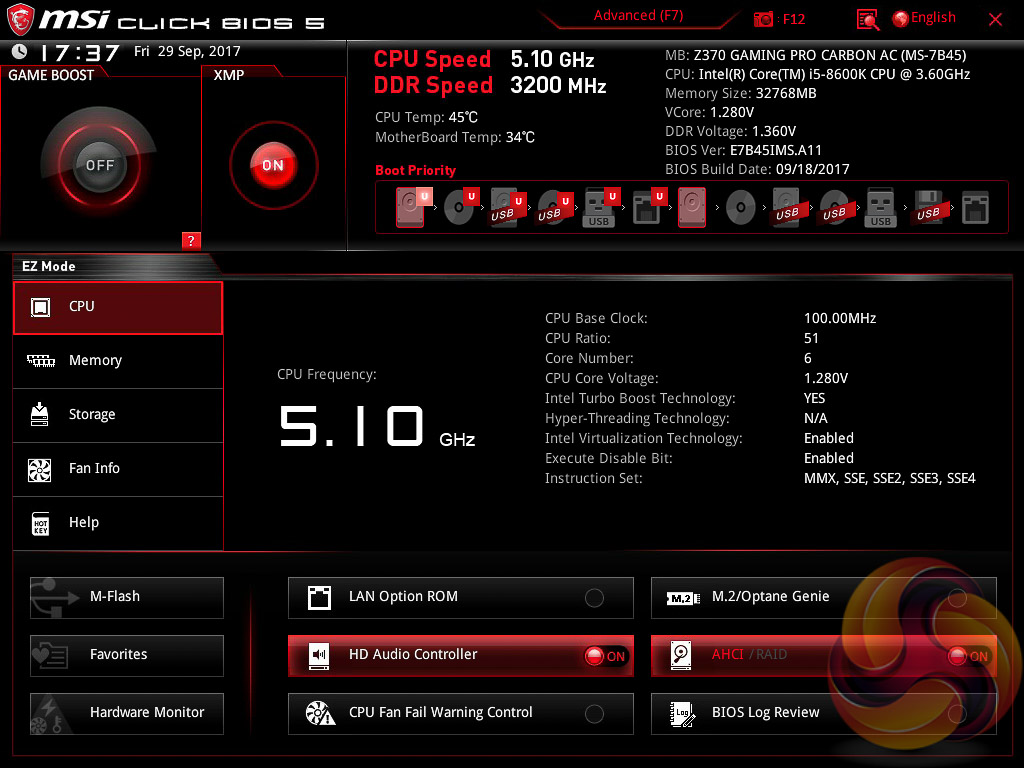Enable LAN Option ROM toggle
This screenshot has width=1024, height=768.
click(x=594, y=598)
